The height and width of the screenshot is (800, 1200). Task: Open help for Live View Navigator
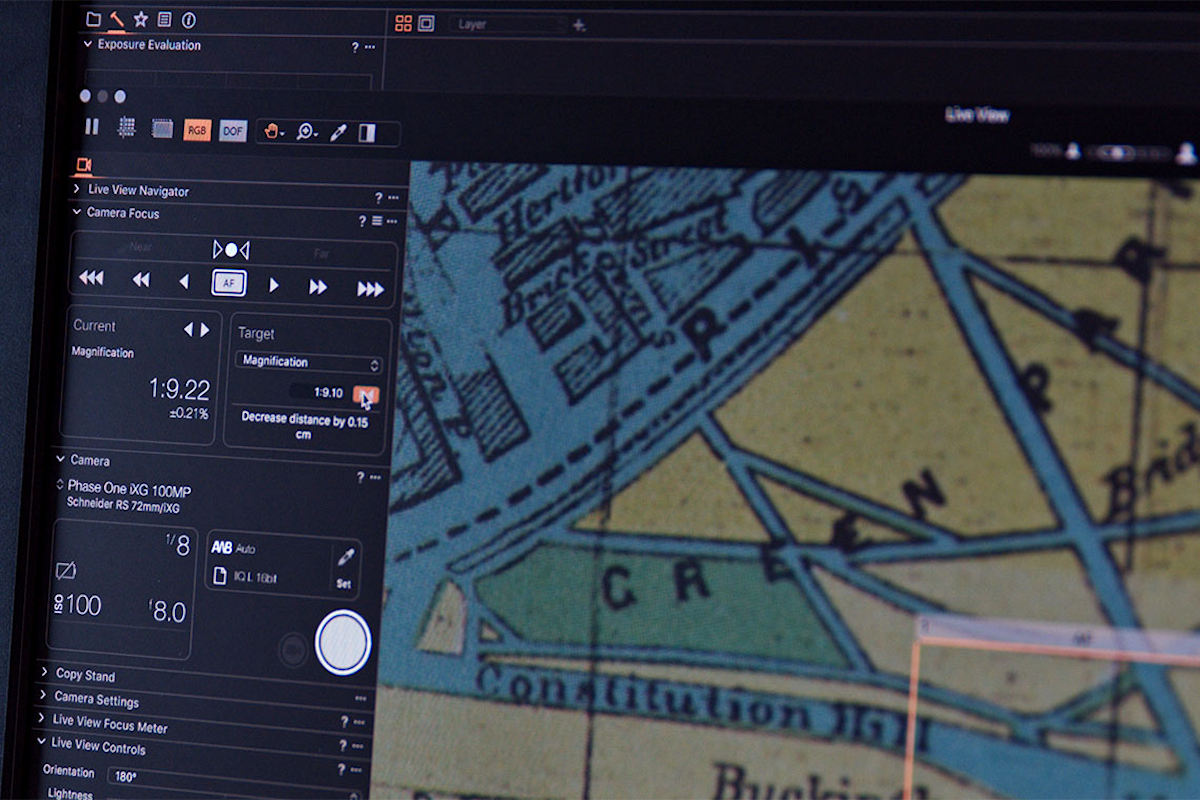click(x=379, y=198)
